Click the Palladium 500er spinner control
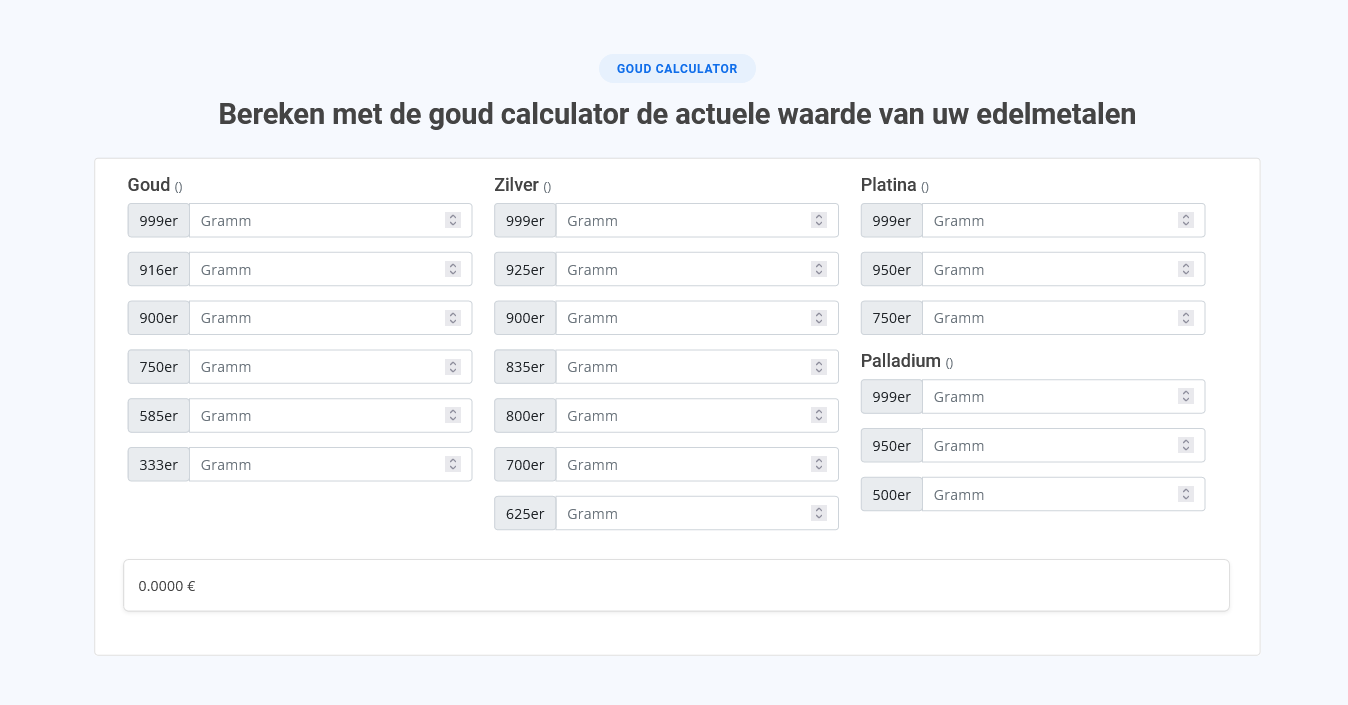Image resolution: width=1348 pixels, height=705 pixels. coord(1186,495)
